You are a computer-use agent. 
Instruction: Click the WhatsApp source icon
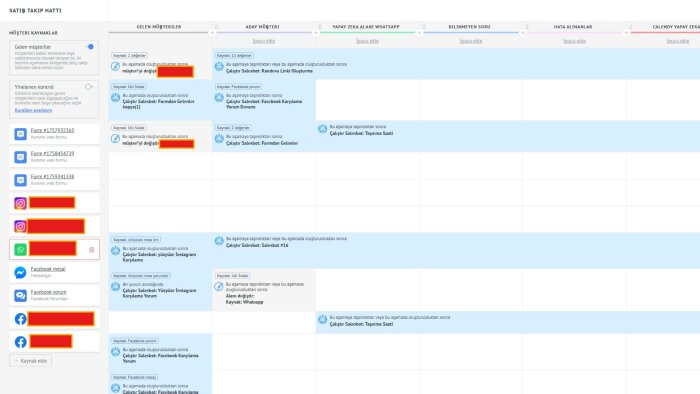click(x=21, y=249)
